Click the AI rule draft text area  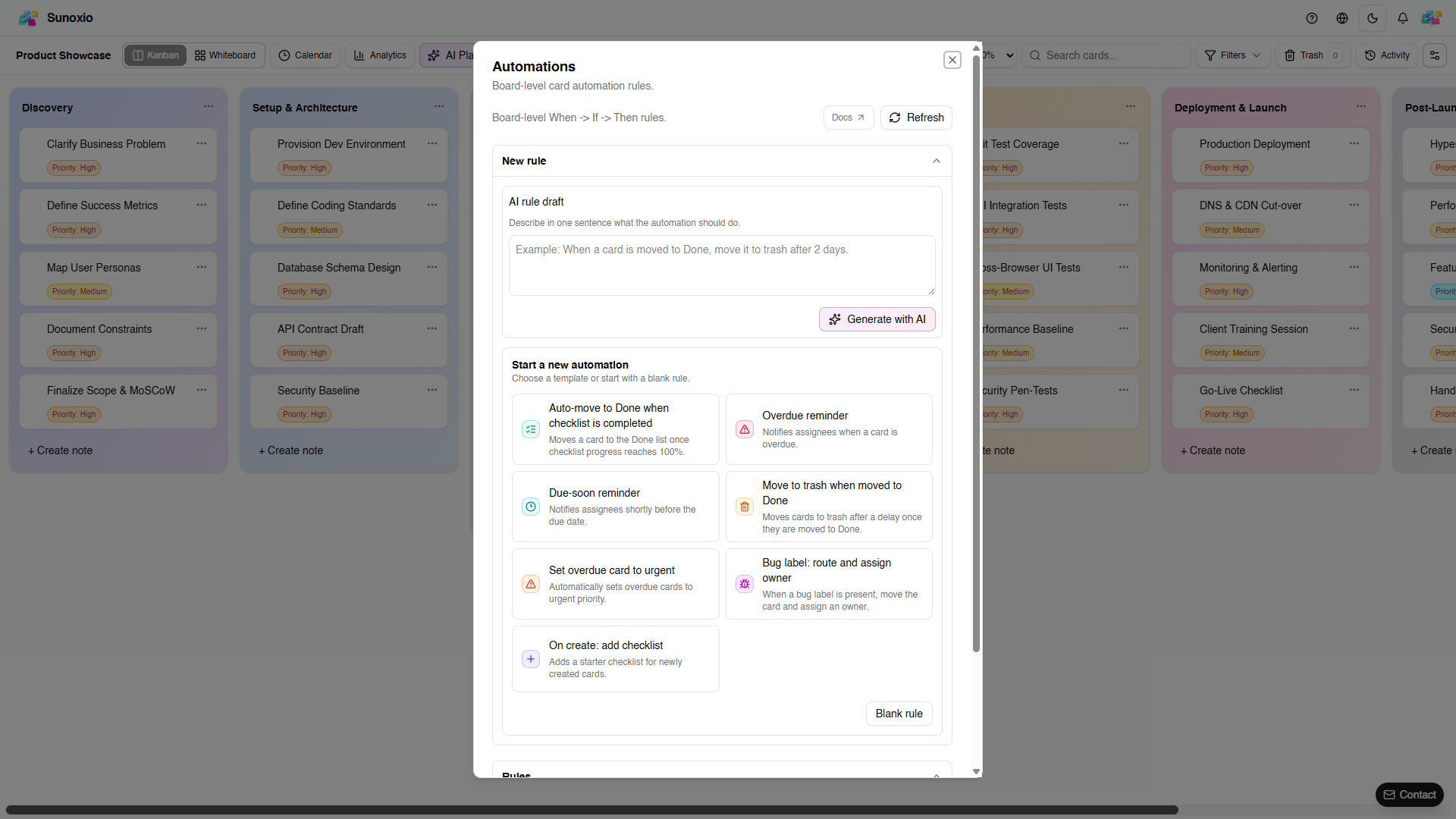tap(721, 265)
